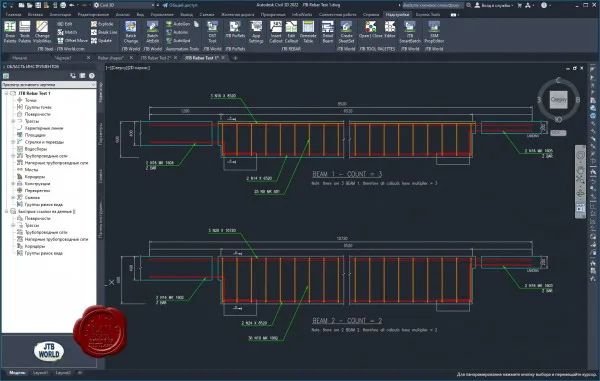Expand the Конструкции tree node
This screenshot has width=600, height=381.
(13, 184)
